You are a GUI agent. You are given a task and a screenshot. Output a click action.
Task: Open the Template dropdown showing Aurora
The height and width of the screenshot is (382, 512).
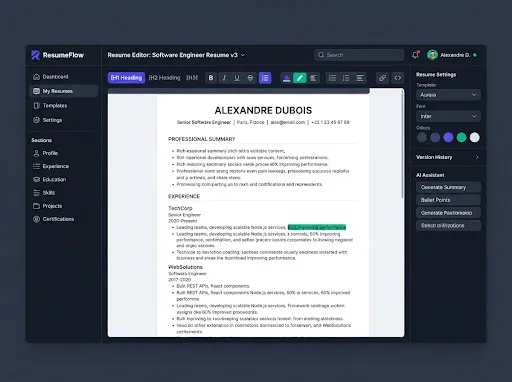(x=448, y=95)
